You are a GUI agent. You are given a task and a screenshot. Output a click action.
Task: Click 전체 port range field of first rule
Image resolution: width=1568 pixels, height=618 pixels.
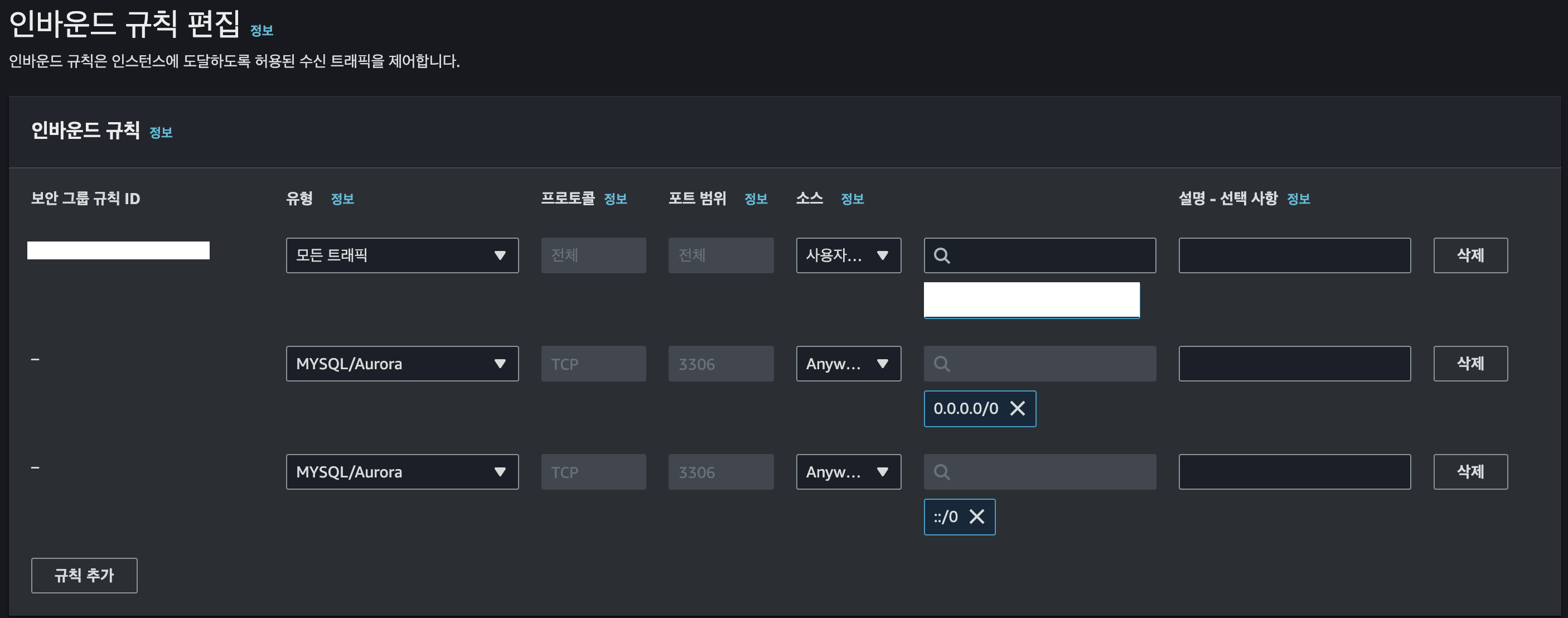720,255
